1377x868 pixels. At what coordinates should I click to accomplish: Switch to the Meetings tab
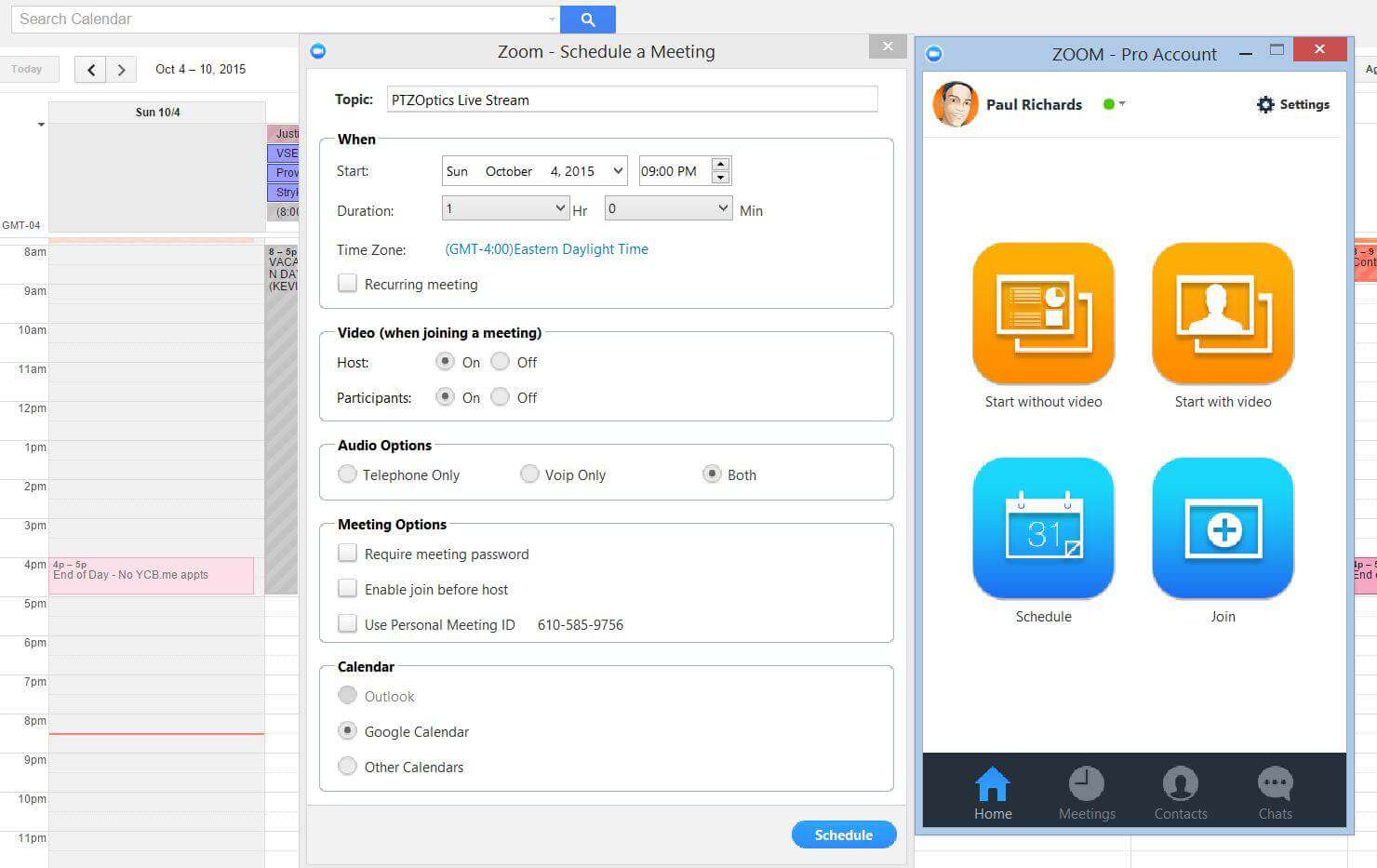(x=1087, y=794)
